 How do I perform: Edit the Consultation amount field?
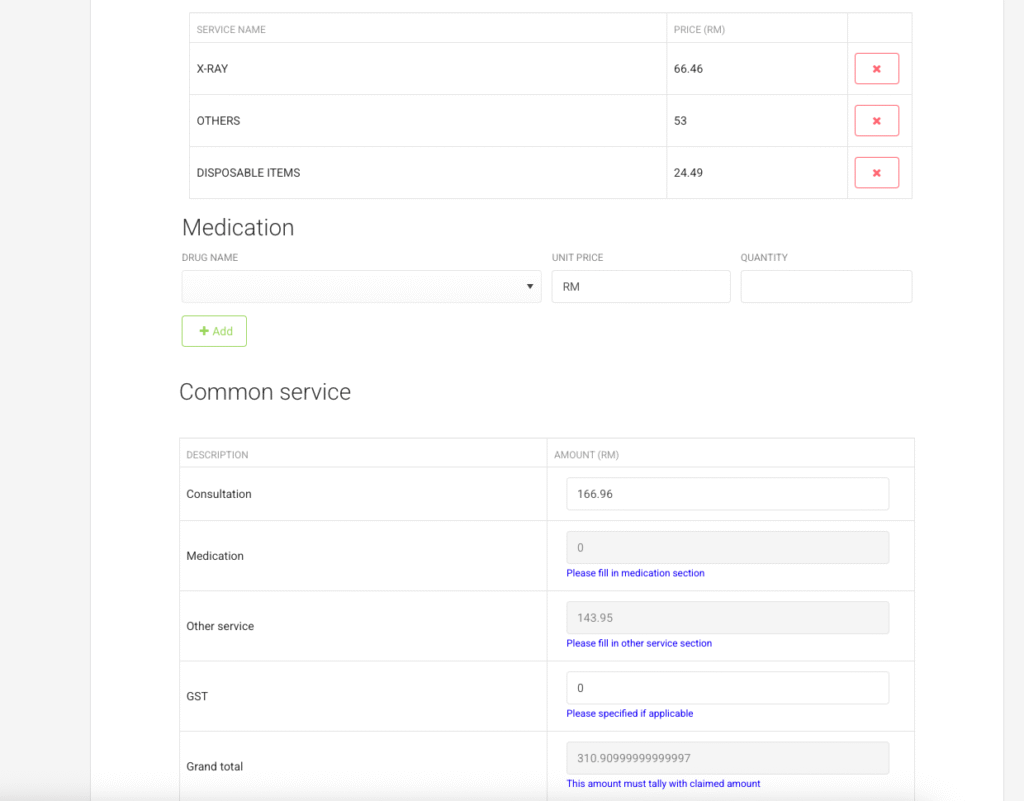[x=727, y=494]
